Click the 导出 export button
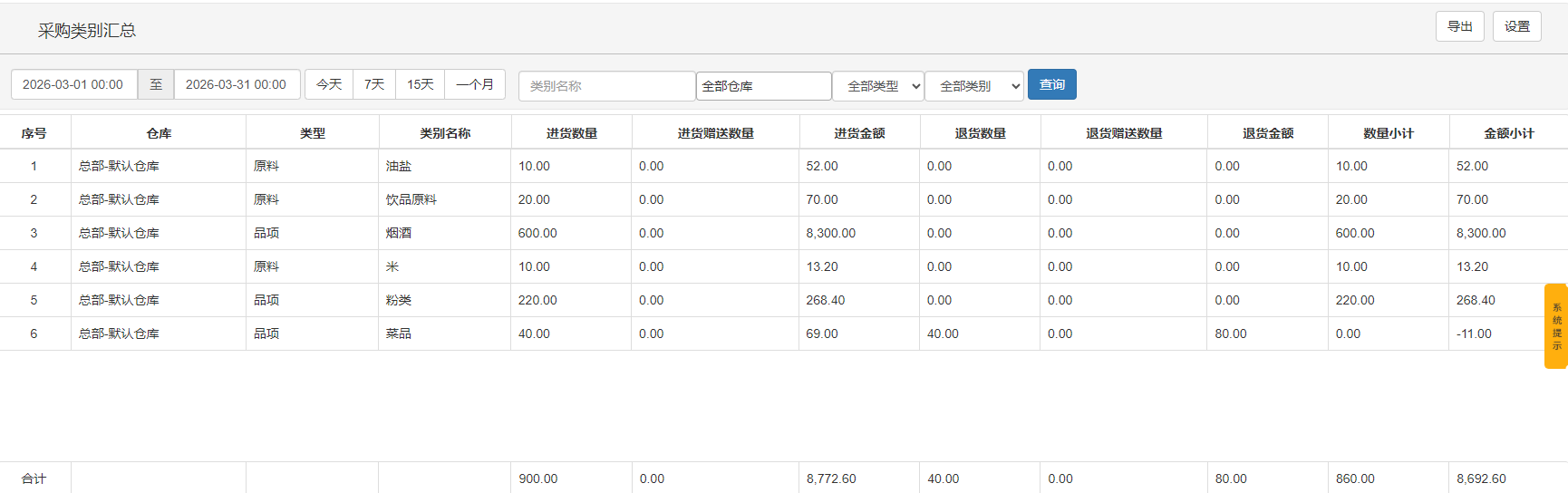Viewport: 1568px width, 493px height. pyautogui.click(x=1459, y=26)
